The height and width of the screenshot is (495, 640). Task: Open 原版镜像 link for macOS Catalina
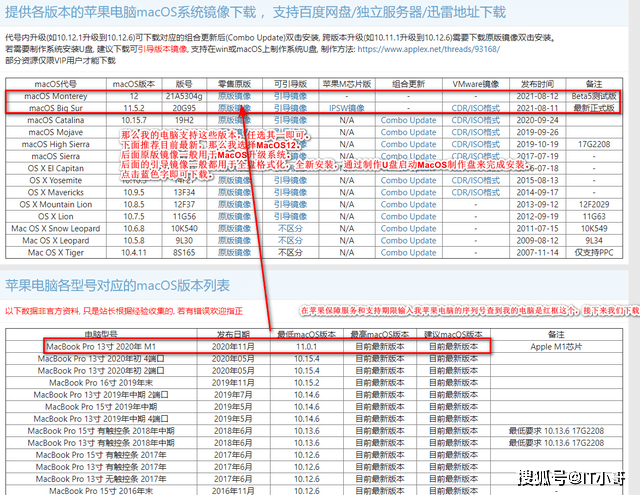tap(234, 120)
